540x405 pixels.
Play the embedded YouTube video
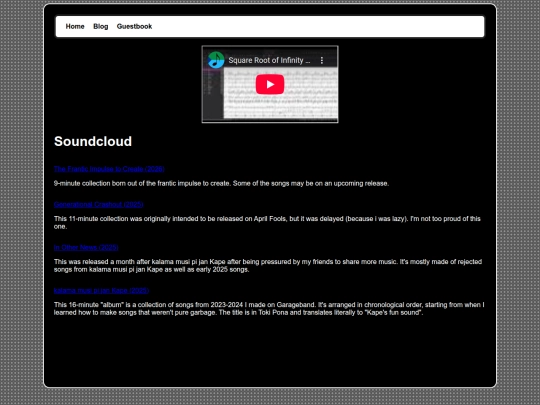(x=270, y=84)
